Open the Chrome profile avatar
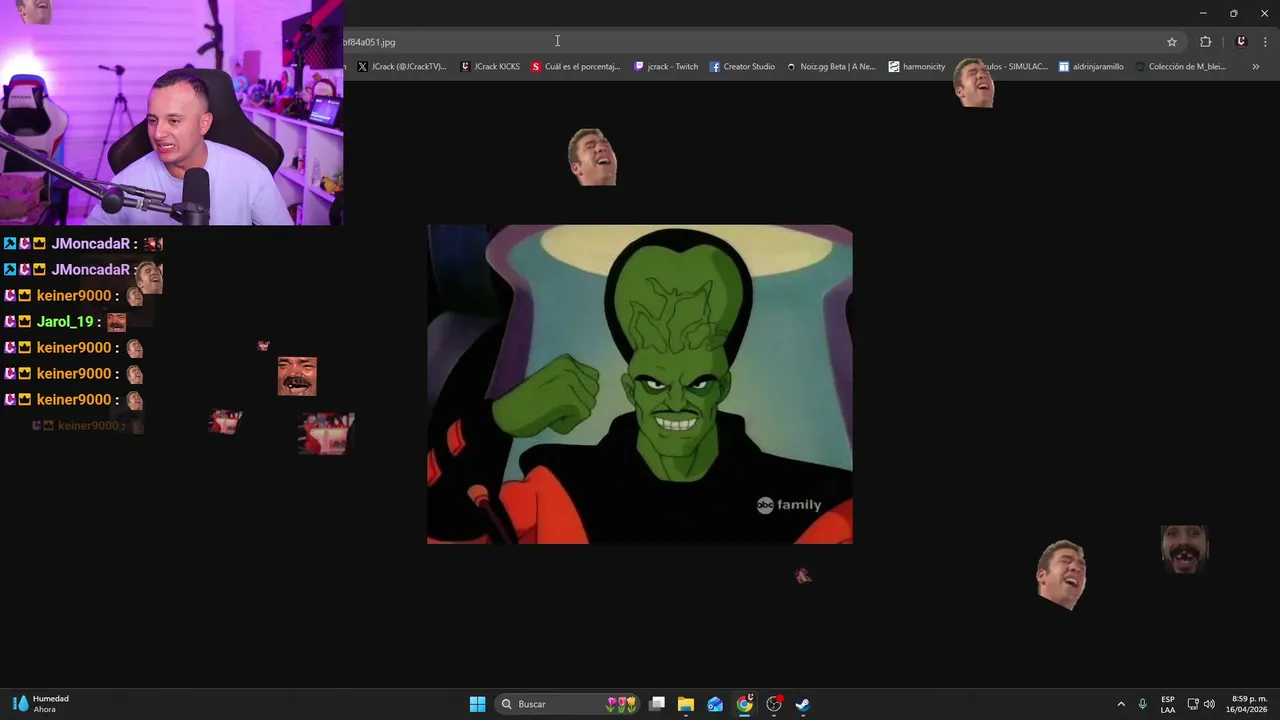This screenshot has width=1280, height=720. click(1241, 42)
